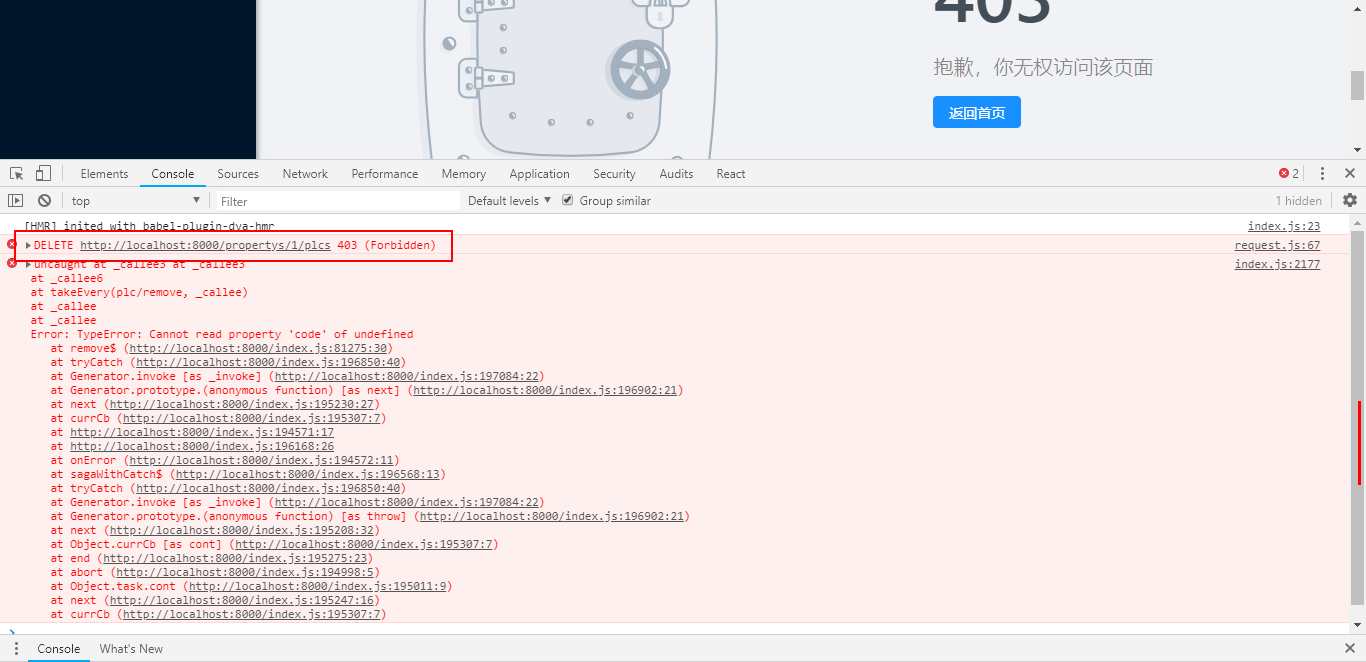Open the DevTools three-dot customize menu

[1322, 173]
